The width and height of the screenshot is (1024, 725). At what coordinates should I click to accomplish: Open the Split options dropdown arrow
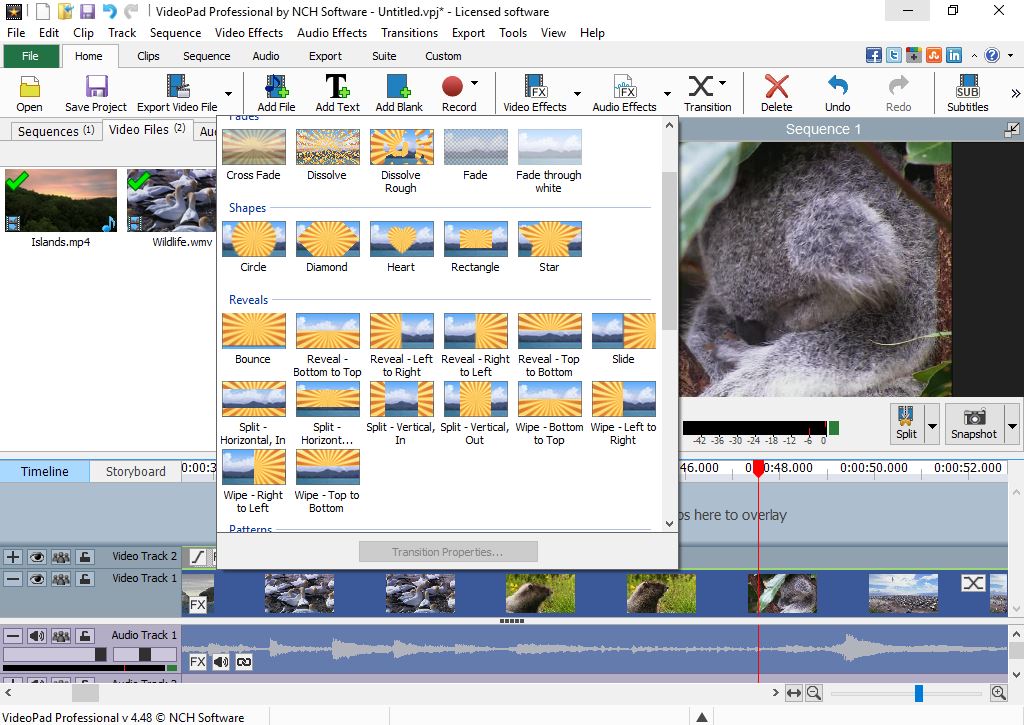[x=932, y=426]
